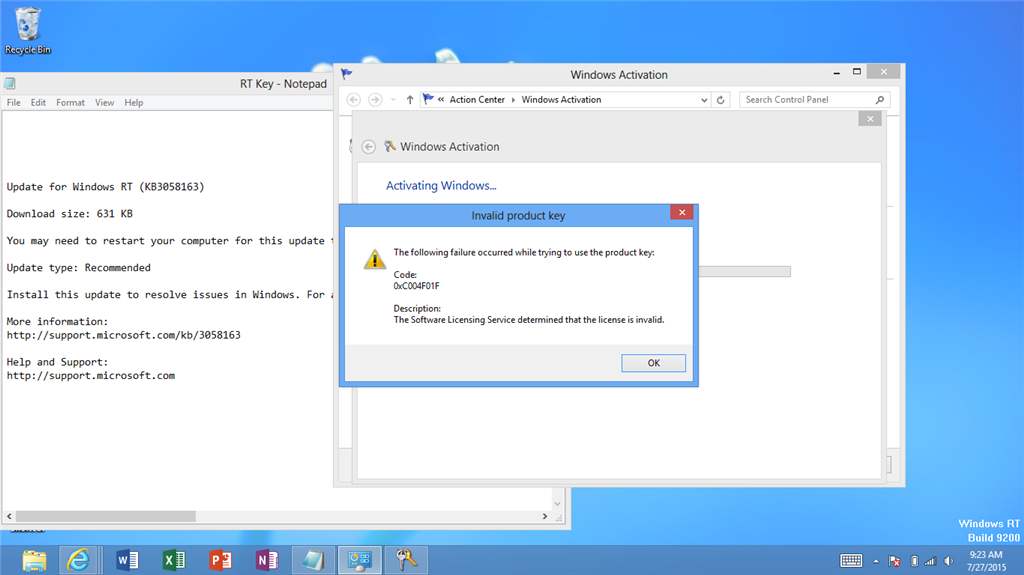Open the network signal tray icon
The height and width of the screenshot is (575, 1024).
click(930, 561)
